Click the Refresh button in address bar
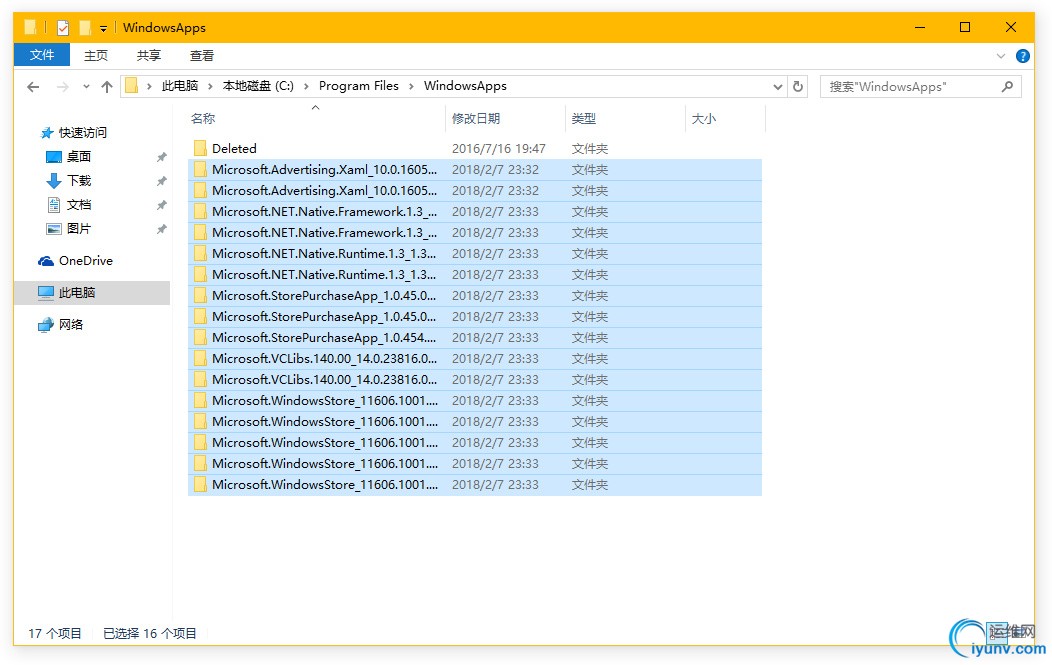 (798, 87)
